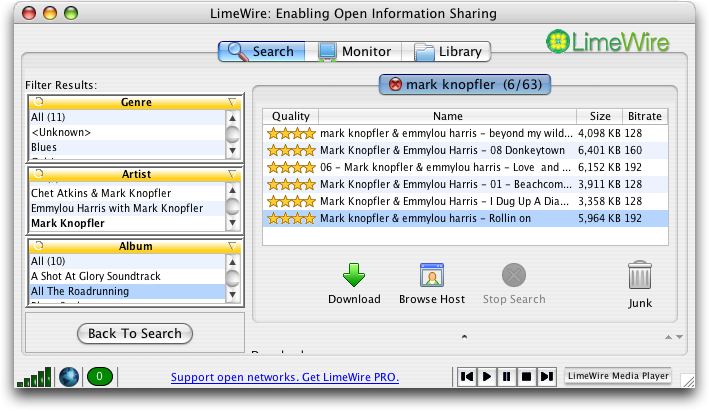Open the Get LimeWire PRO link
This screenshot has width=709, height=411.
click(284, 377)
